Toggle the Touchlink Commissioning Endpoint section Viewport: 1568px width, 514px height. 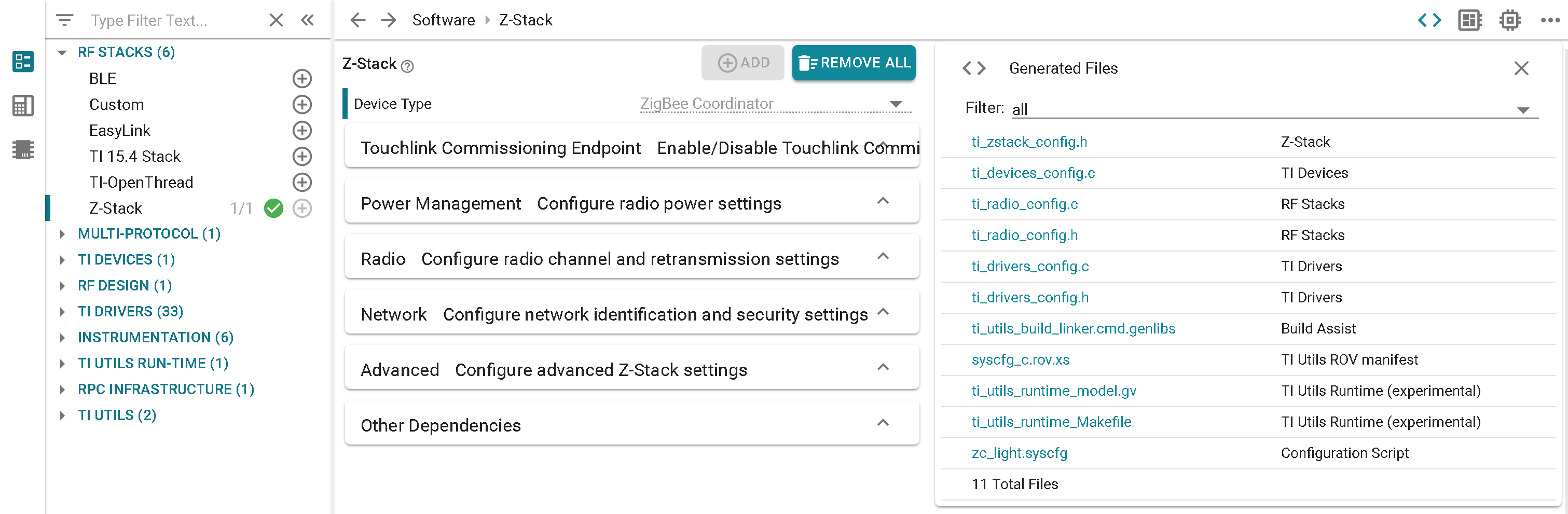tap(632, 146)
